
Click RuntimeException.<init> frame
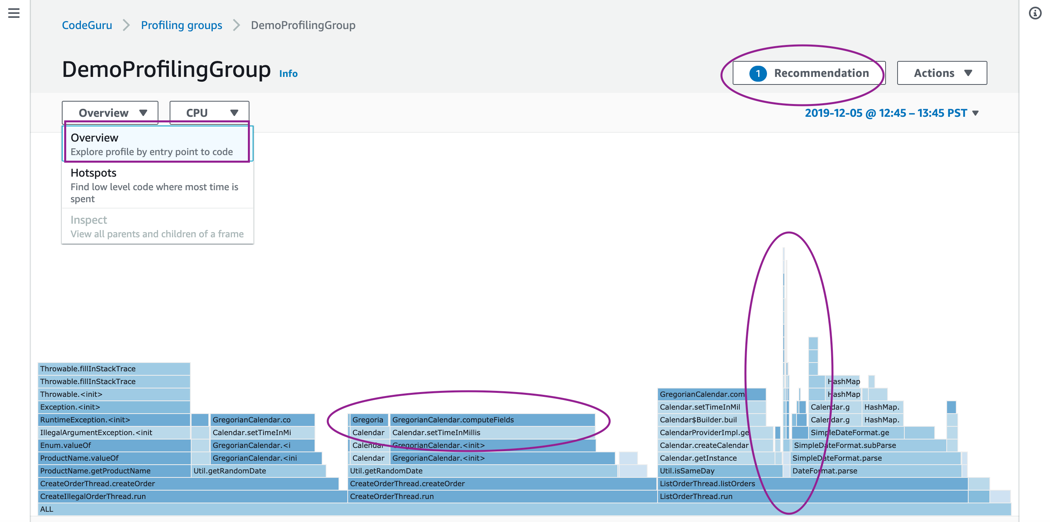(x=115, y=420)
